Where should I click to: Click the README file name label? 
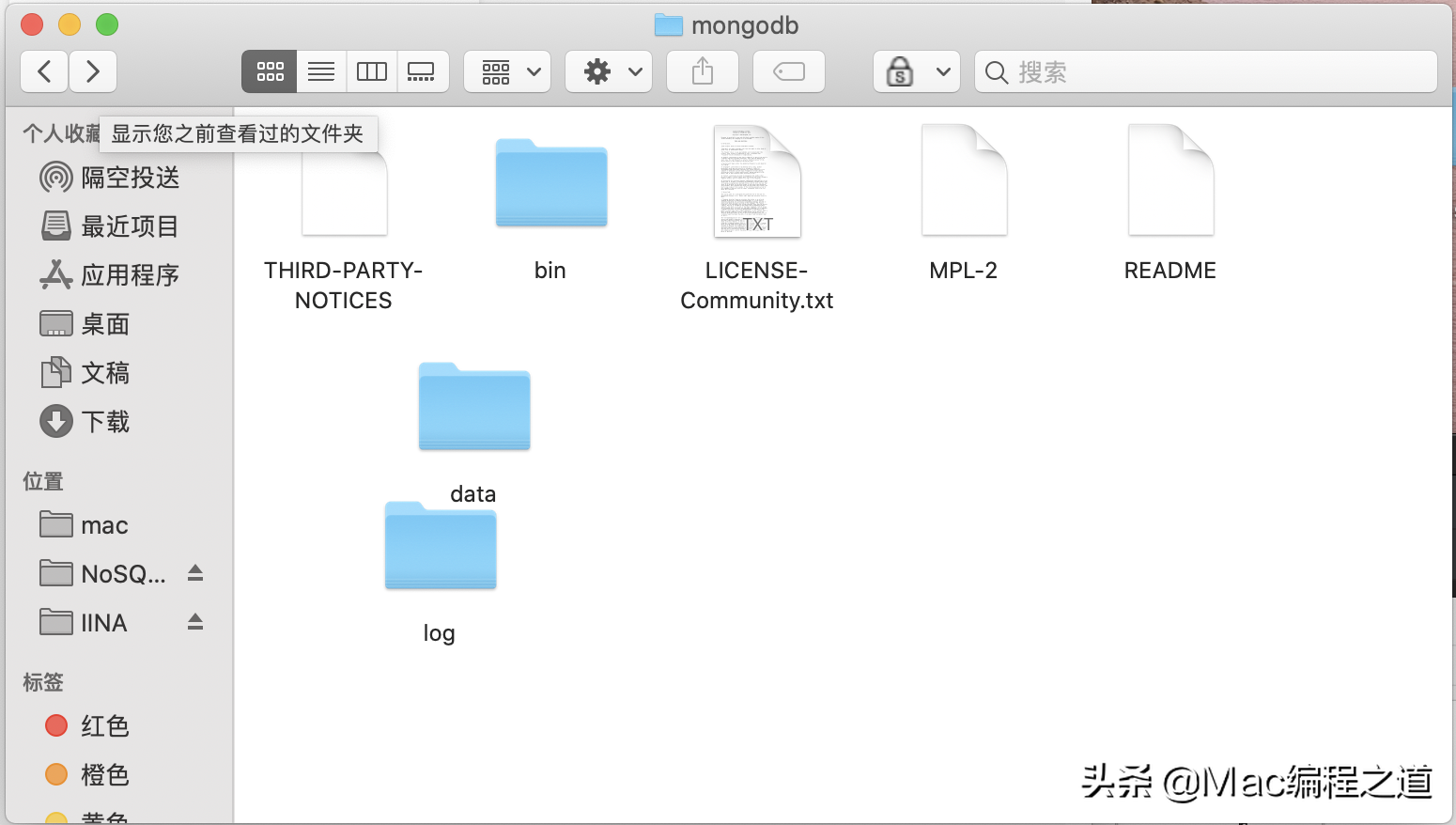tap(1170, 271)
